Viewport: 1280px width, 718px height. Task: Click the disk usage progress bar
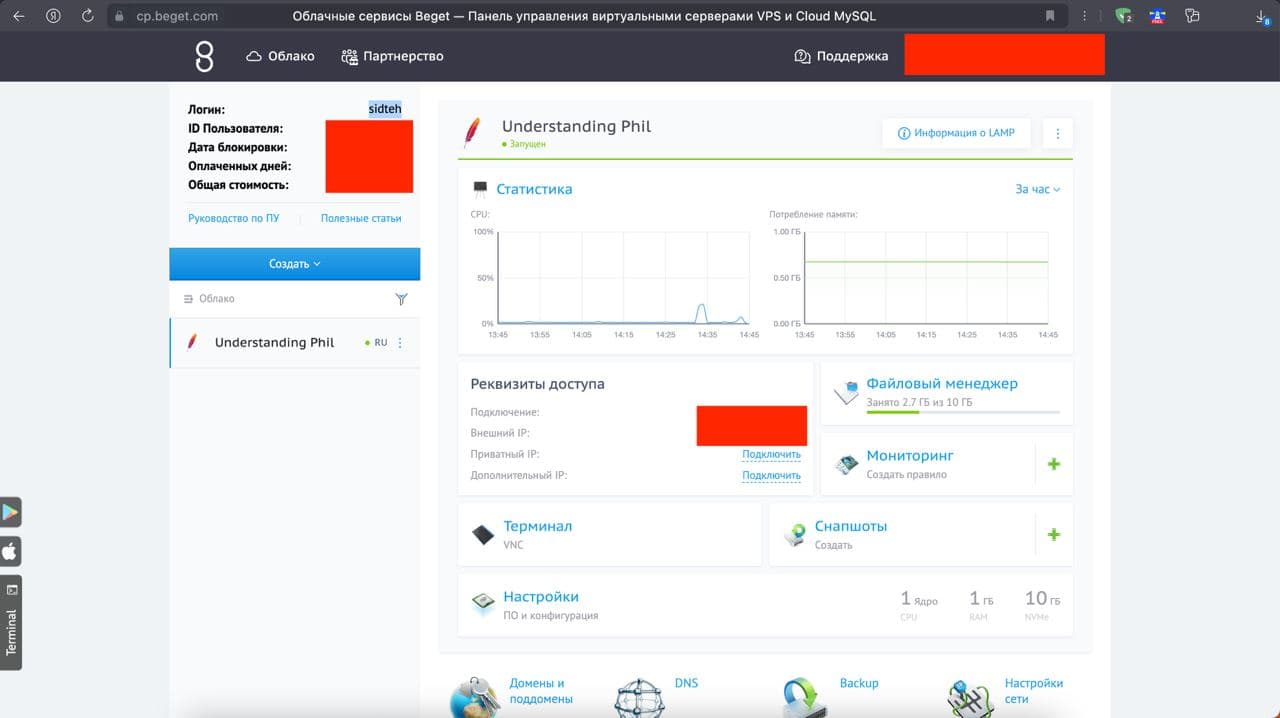click(963, 412)
